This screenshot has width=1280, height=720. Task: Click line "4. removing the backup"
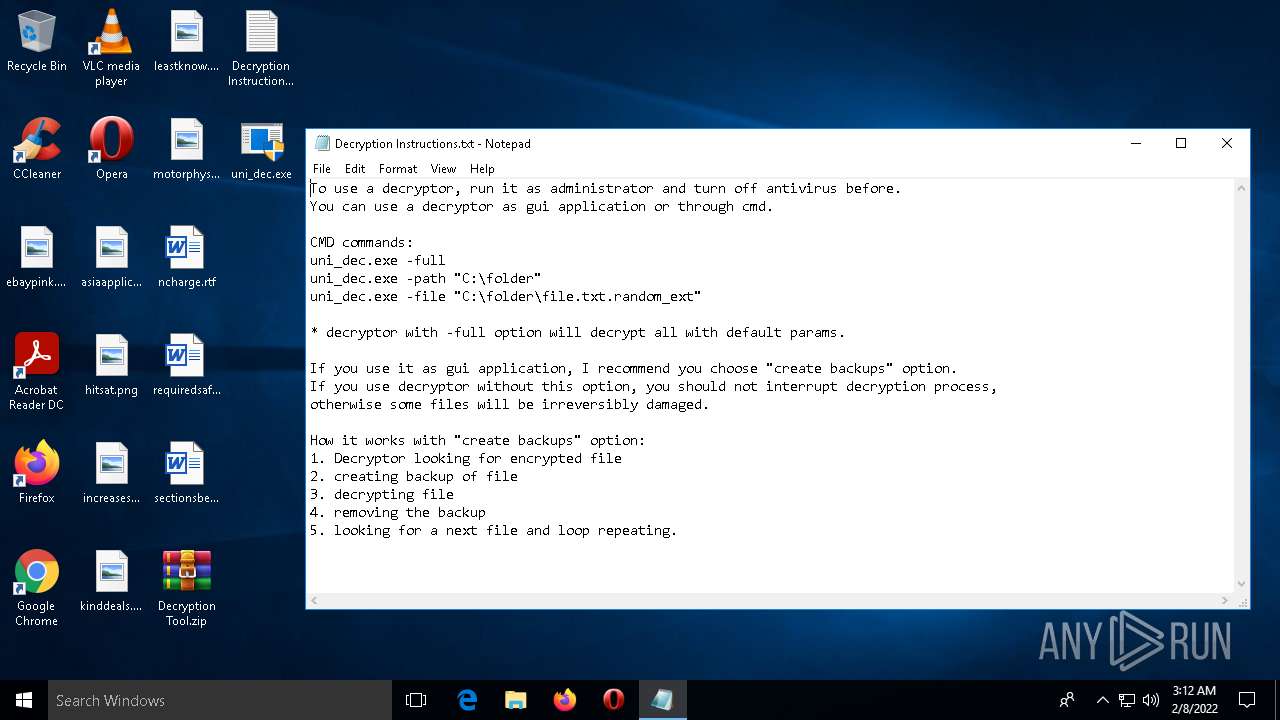pos(397,512)
